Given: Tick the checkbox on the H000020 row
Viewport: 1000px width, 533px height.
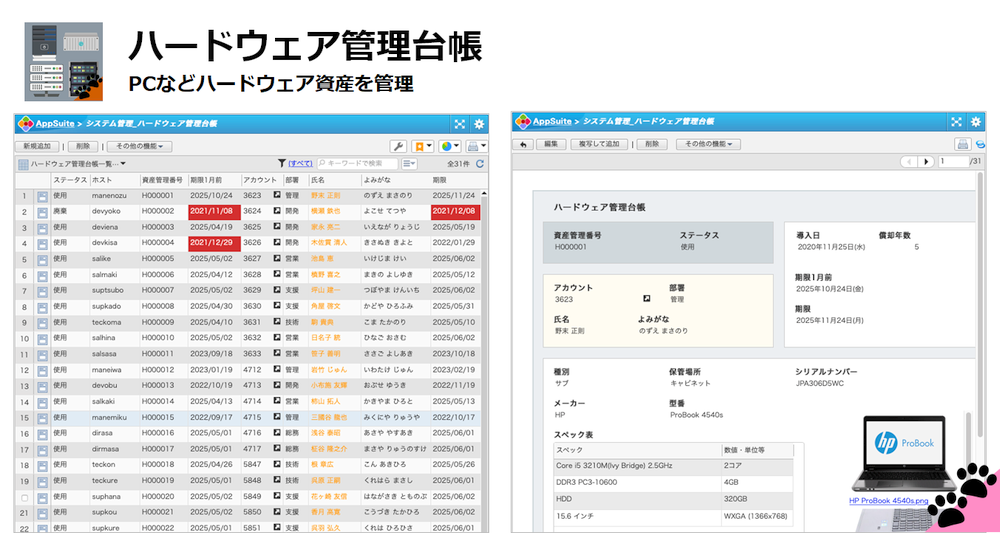Looking at the screenshot, I should (24, 497).
